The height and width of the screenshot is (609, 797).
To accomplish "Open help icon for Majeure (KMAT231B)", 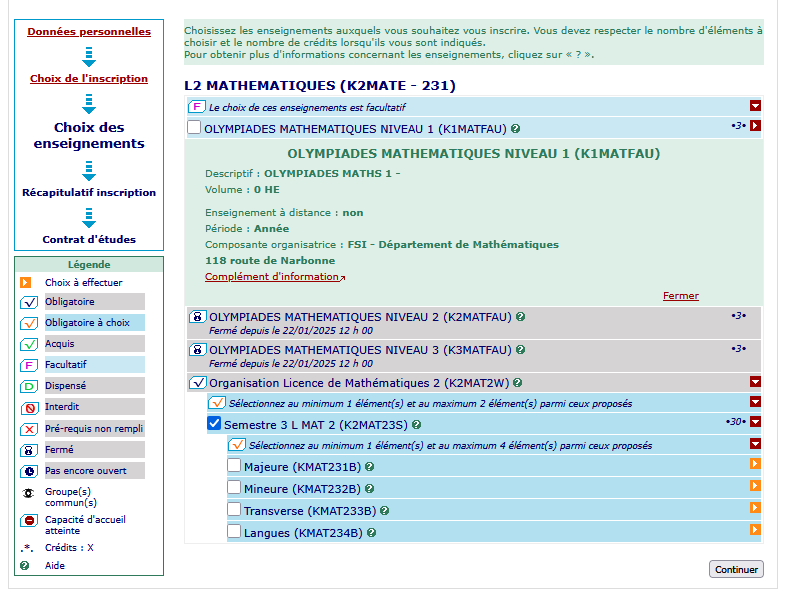I will (x=370, y=467).
